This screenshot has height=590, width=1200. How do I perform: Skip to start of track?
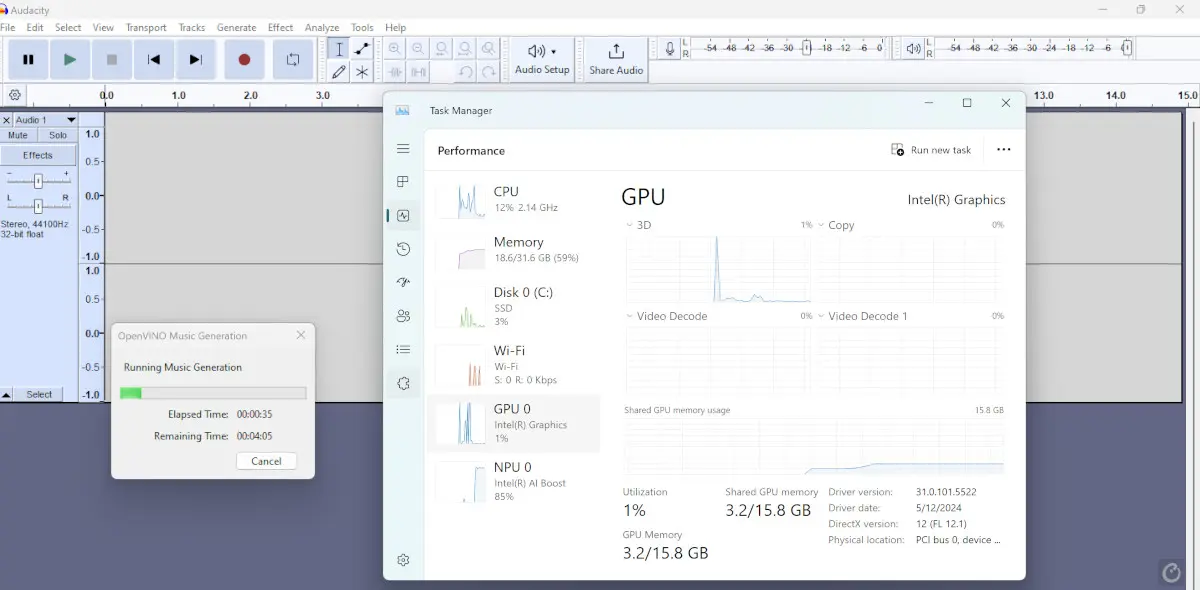tap(154, 60)
